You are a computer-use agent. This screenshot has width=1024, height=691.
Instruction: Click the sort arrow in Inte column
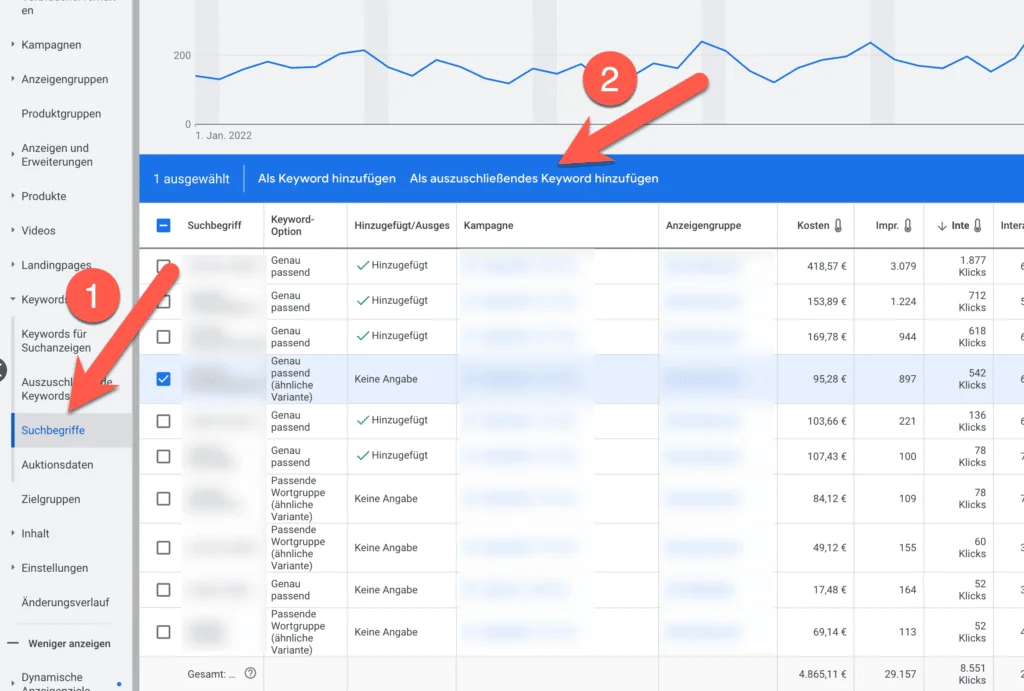click(942, 226)
